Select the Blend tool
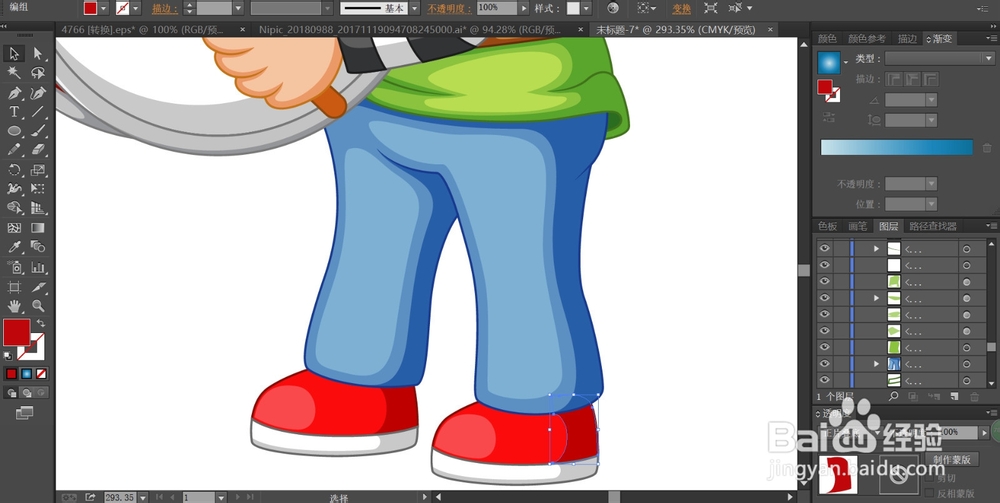 pos(38,247)
